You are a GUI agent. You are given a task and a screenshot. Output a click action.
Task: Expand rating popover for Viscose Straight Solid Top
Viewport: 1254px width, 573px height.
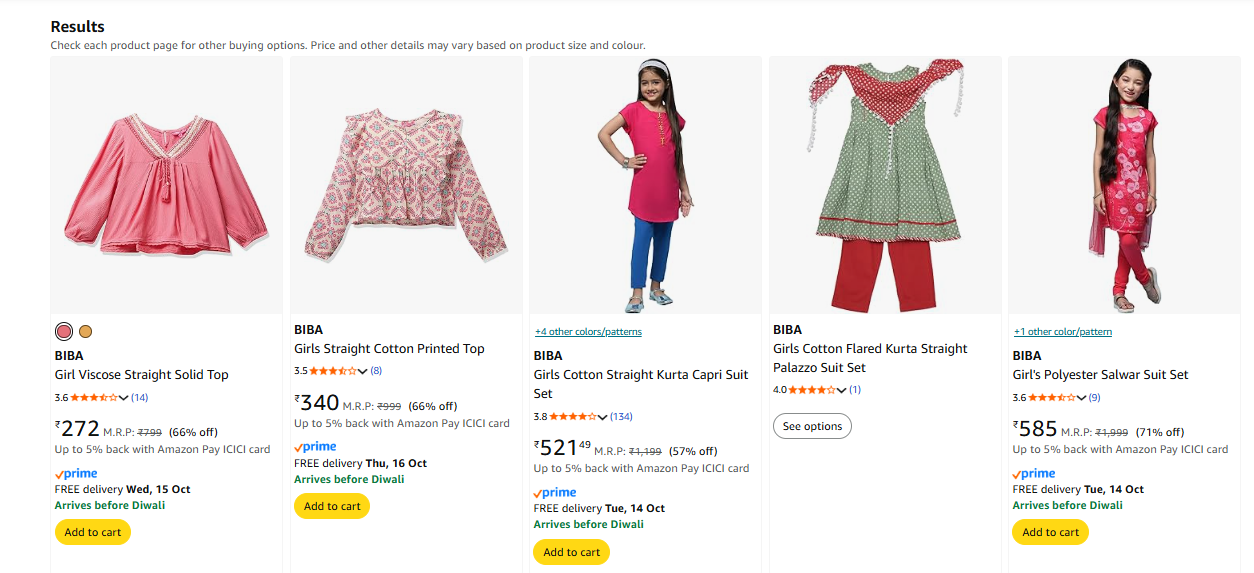click(123, 398)
